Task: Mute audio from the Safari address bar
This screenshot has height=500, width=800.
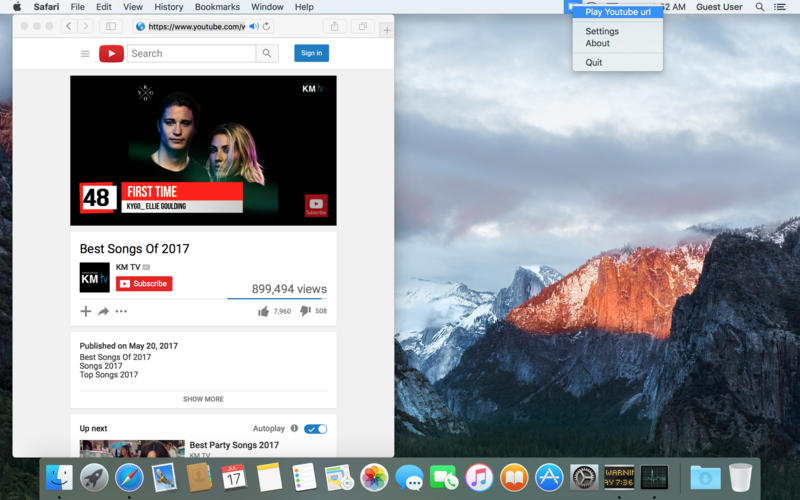Action: 254,26
